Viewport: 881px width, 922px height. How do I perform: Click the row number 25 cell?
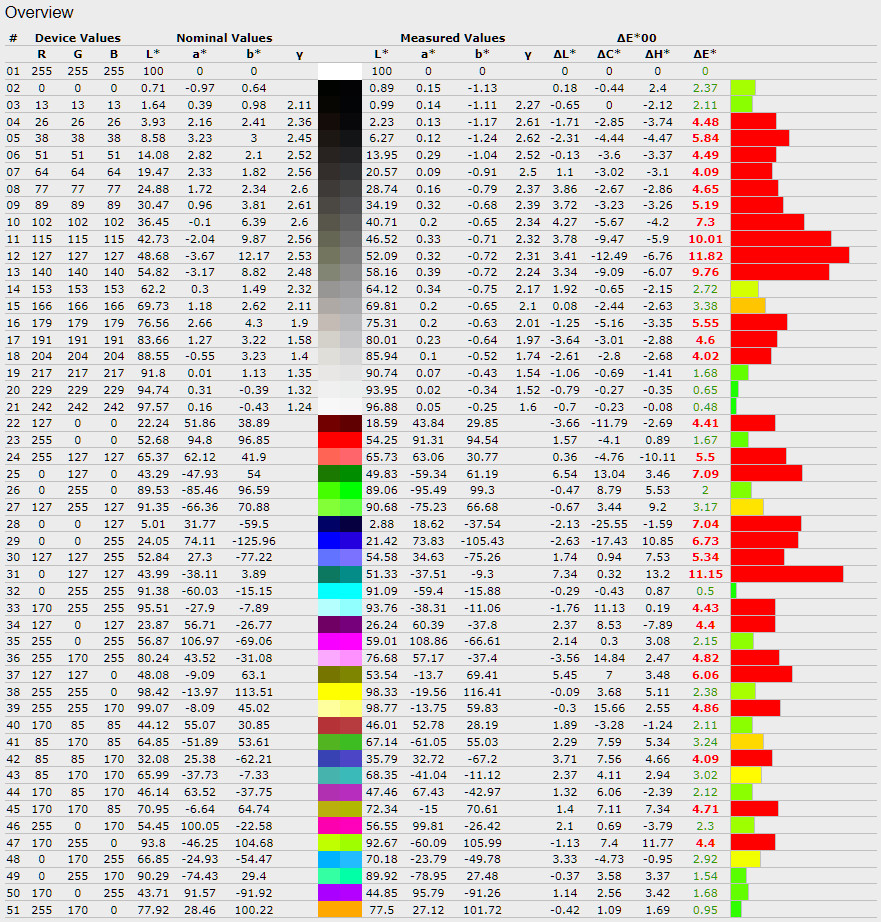[13, 473]
